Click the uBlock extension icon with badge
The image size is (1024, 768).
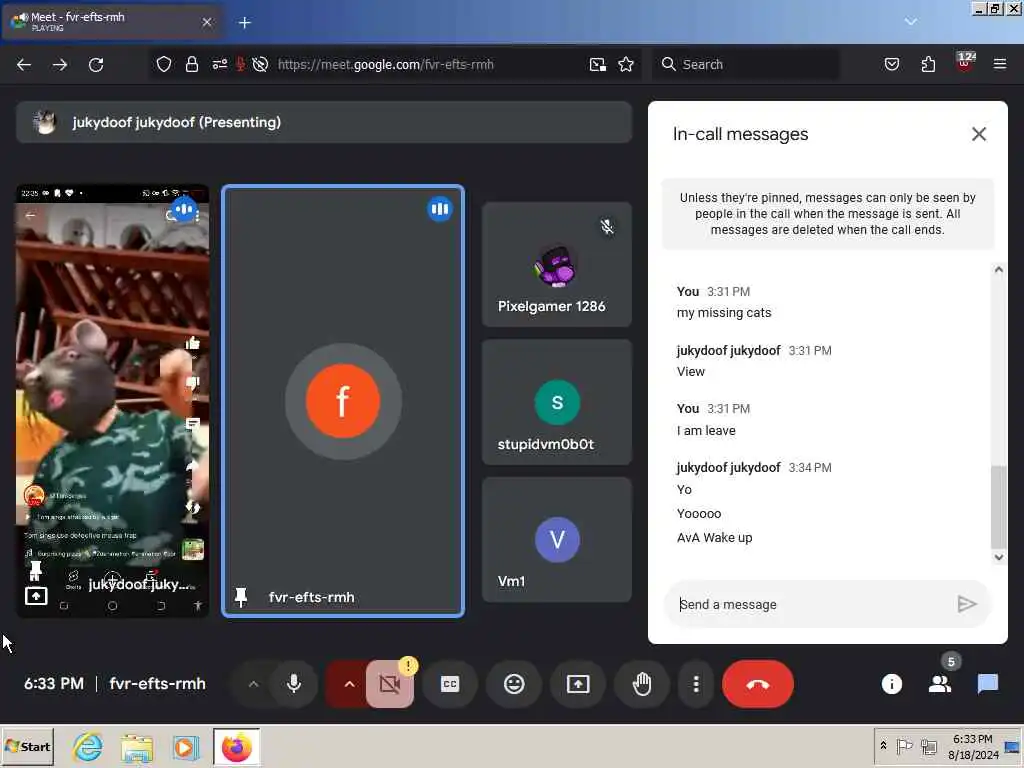coord(965,63)
